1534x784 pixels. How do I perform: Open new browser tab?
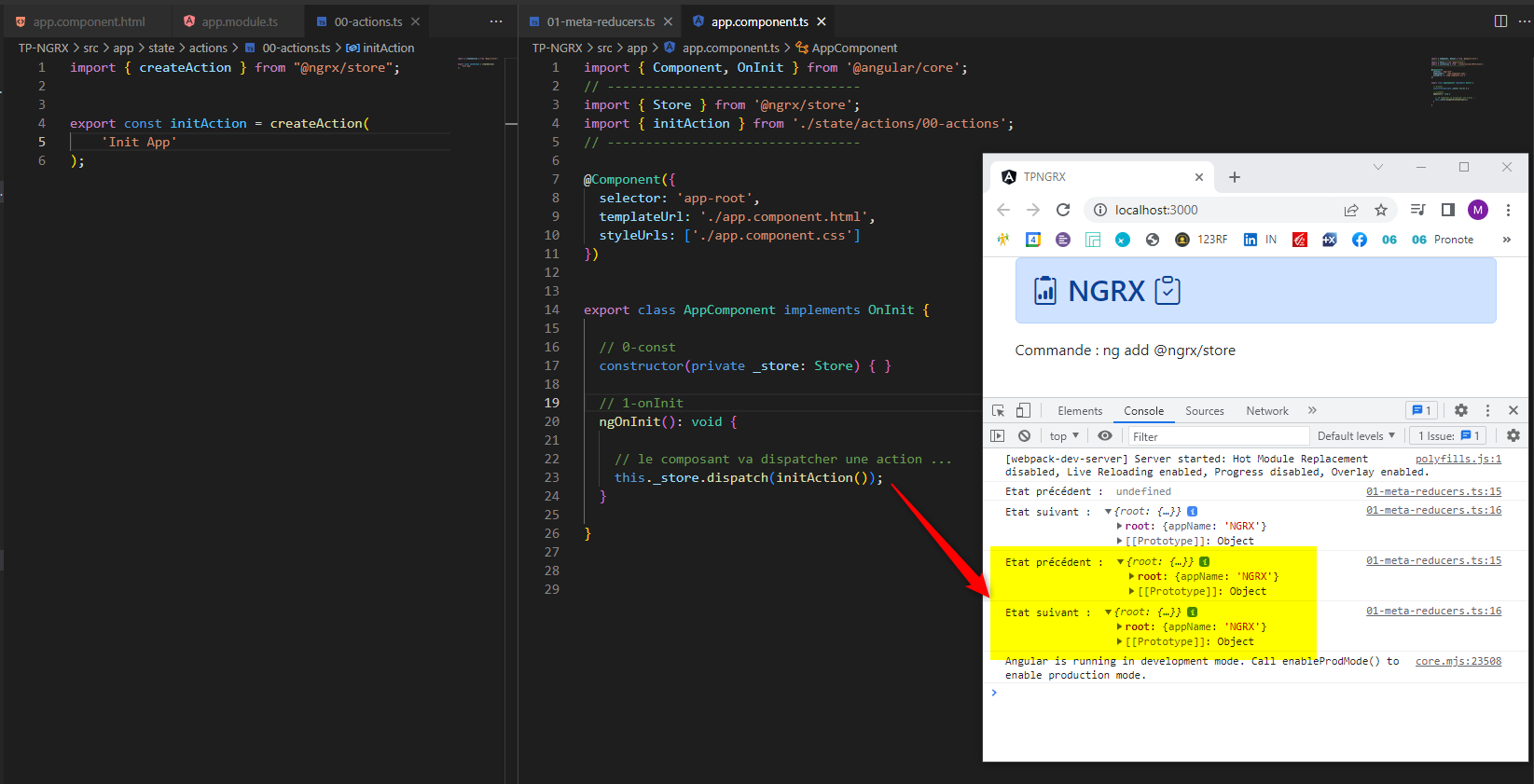pyautogui.click(x=1235, y=177)
